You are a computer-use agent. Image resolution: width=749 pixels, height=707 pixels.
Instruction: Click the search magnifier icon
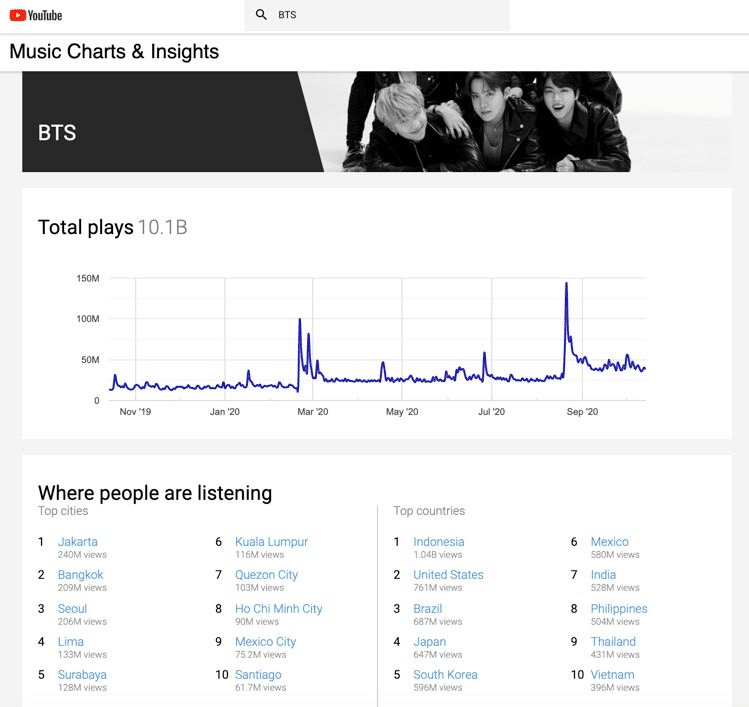pyautogui.click(x=261, y=14)
